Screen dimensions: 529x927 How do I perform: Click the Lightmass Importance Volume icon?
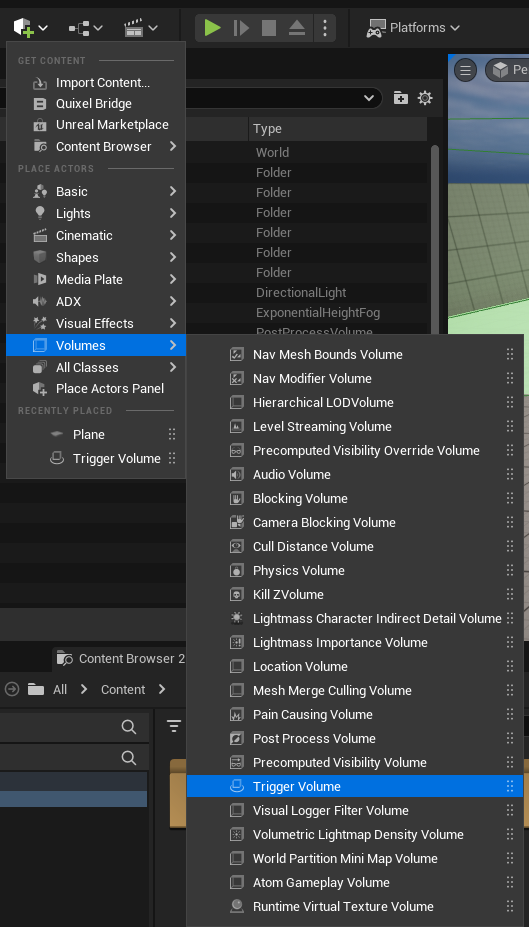pyautogui.click(x=236, y=643)
